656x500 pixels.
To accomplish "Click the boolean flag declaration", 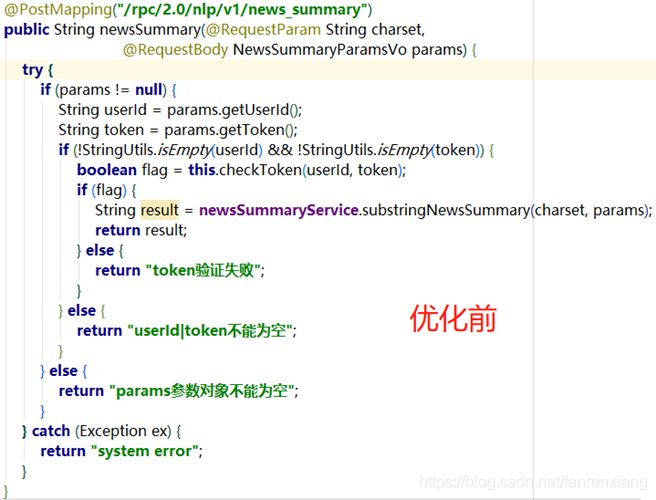I will point(122,170).
